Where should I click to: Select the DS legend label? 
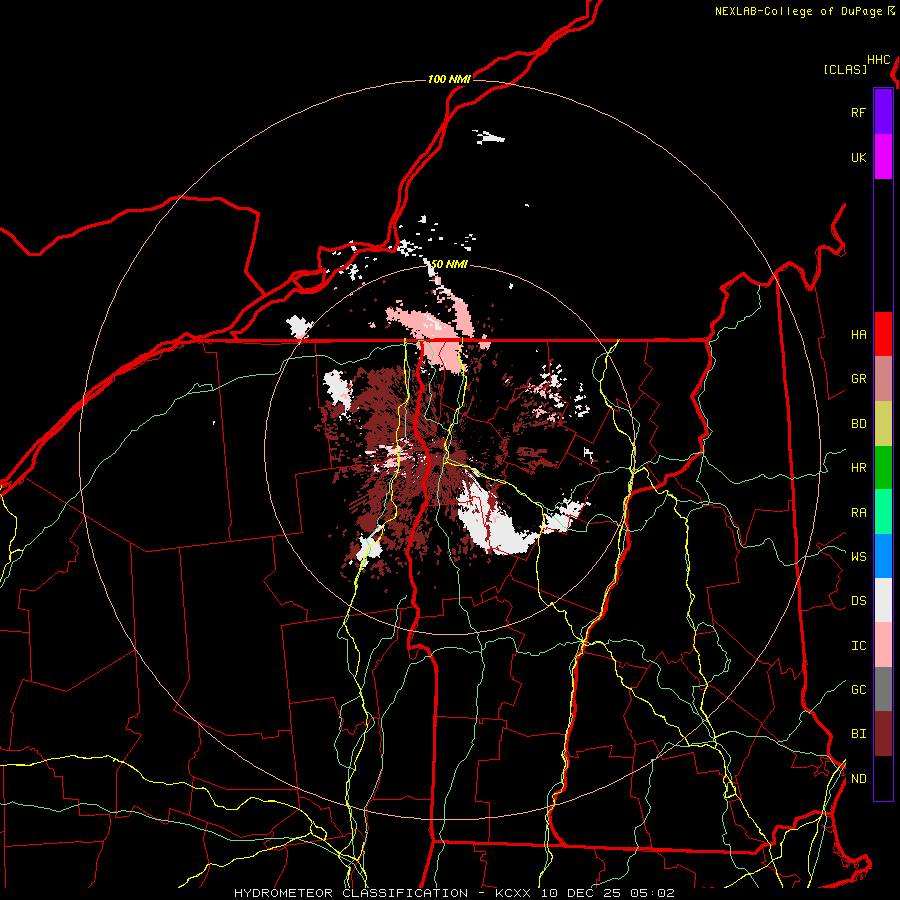(858, 601)
